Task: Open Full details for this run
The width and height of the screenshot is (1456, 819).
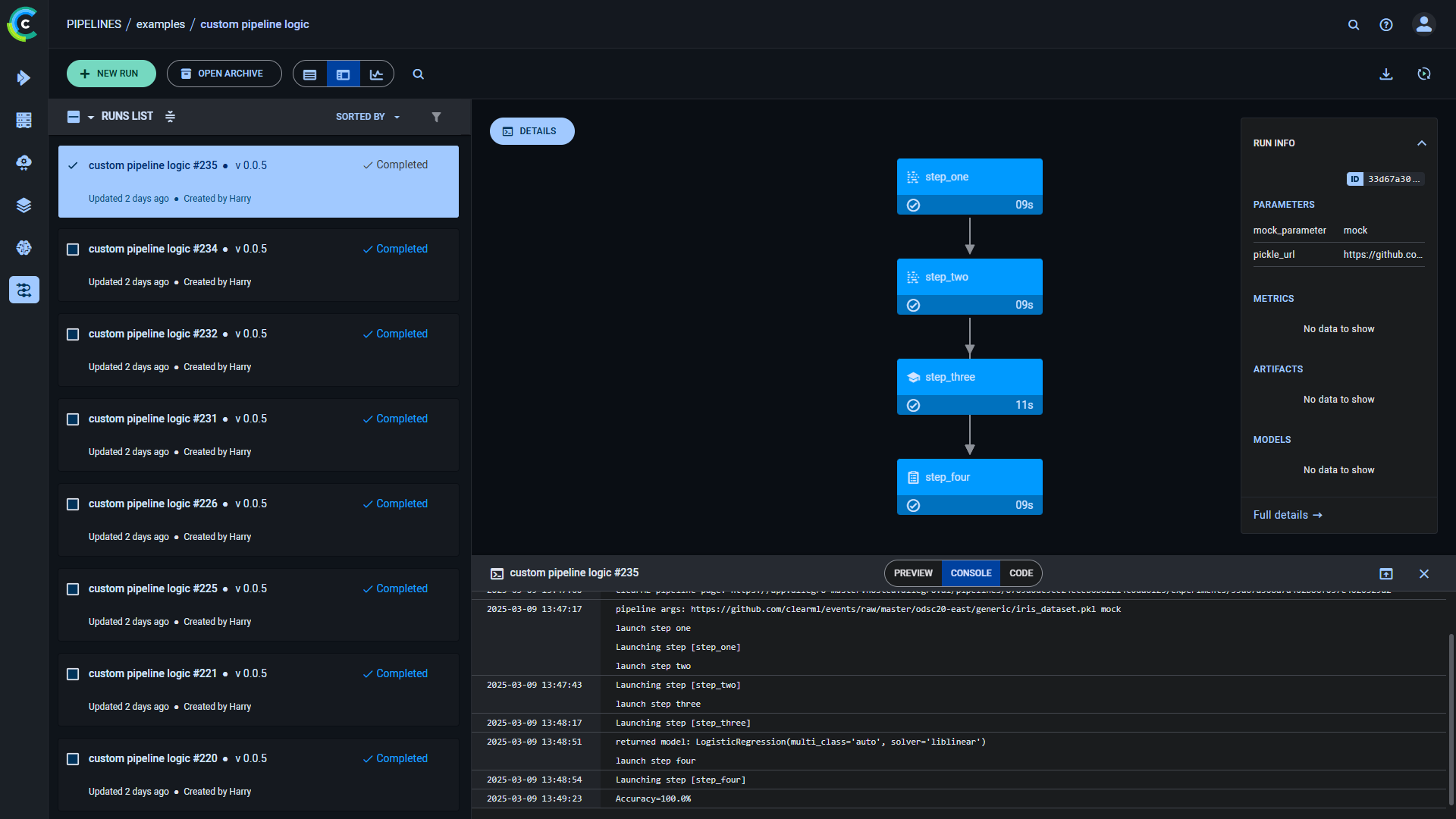Action: click(x=1286, y=514)
